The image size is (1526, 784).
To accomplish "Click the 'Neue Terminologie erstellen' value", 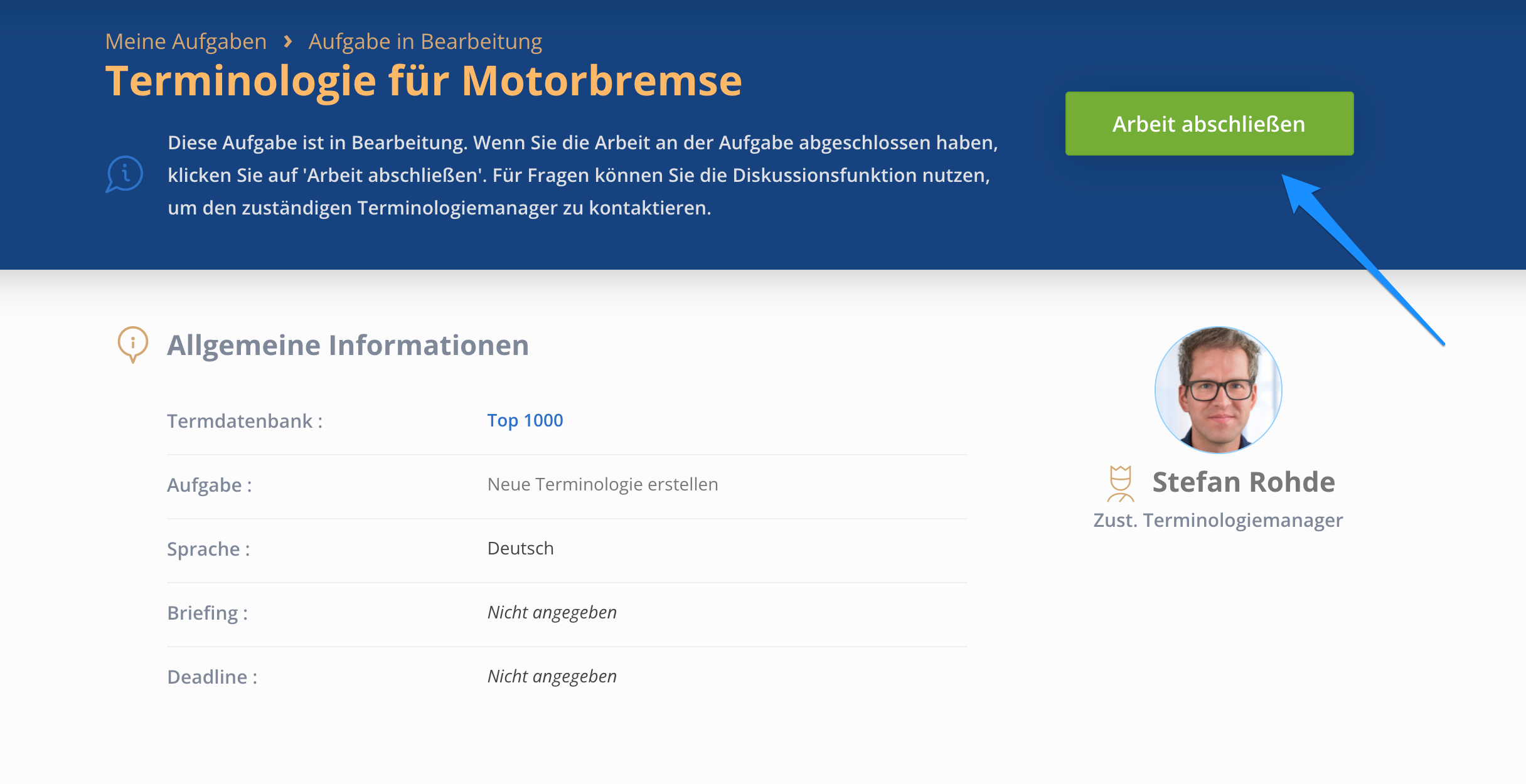I will click(603, 484).
